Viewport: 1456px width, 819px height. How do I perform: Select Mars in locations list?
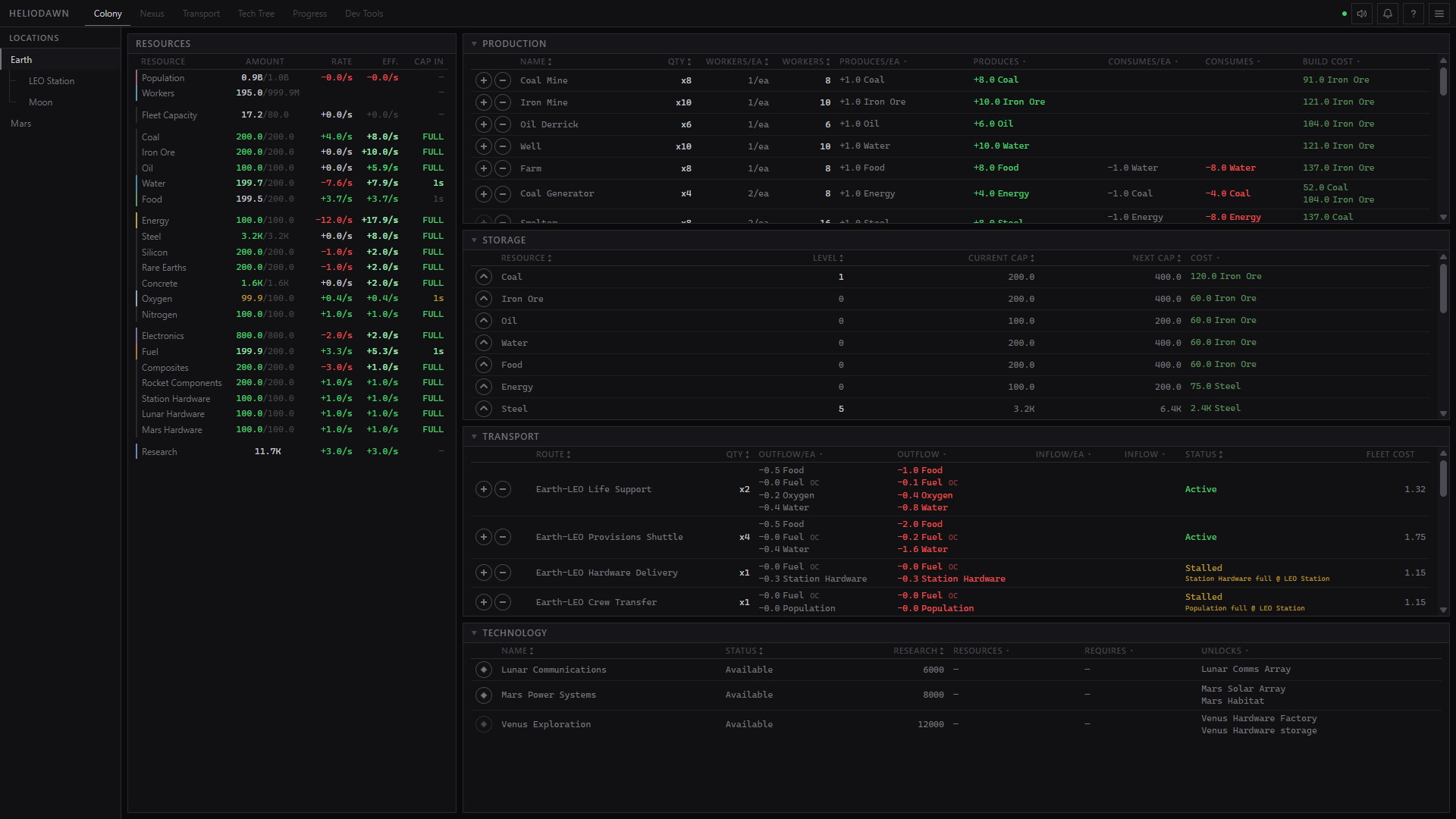pos(21,124)
